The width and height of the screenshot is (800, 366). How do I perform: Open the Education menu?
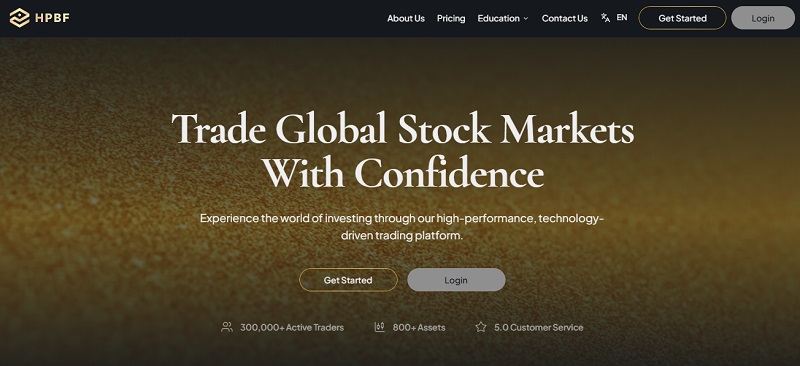coord(498,18)
